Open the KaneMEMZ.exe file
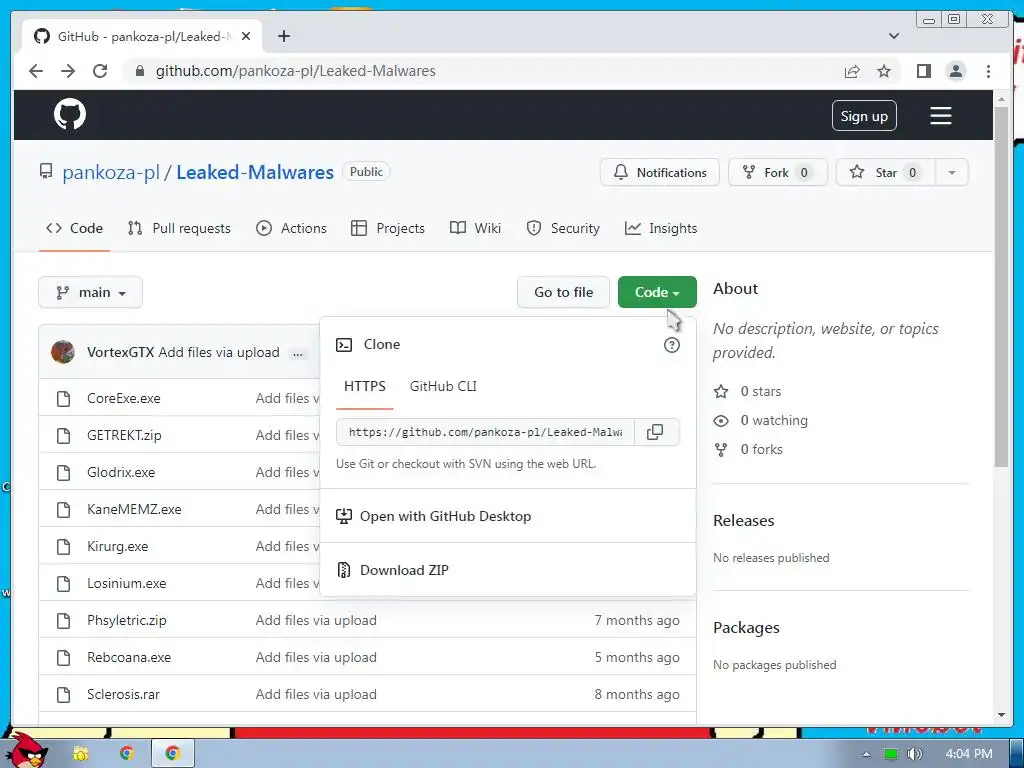The image size is (1024, 768). (x=134, y=509)
